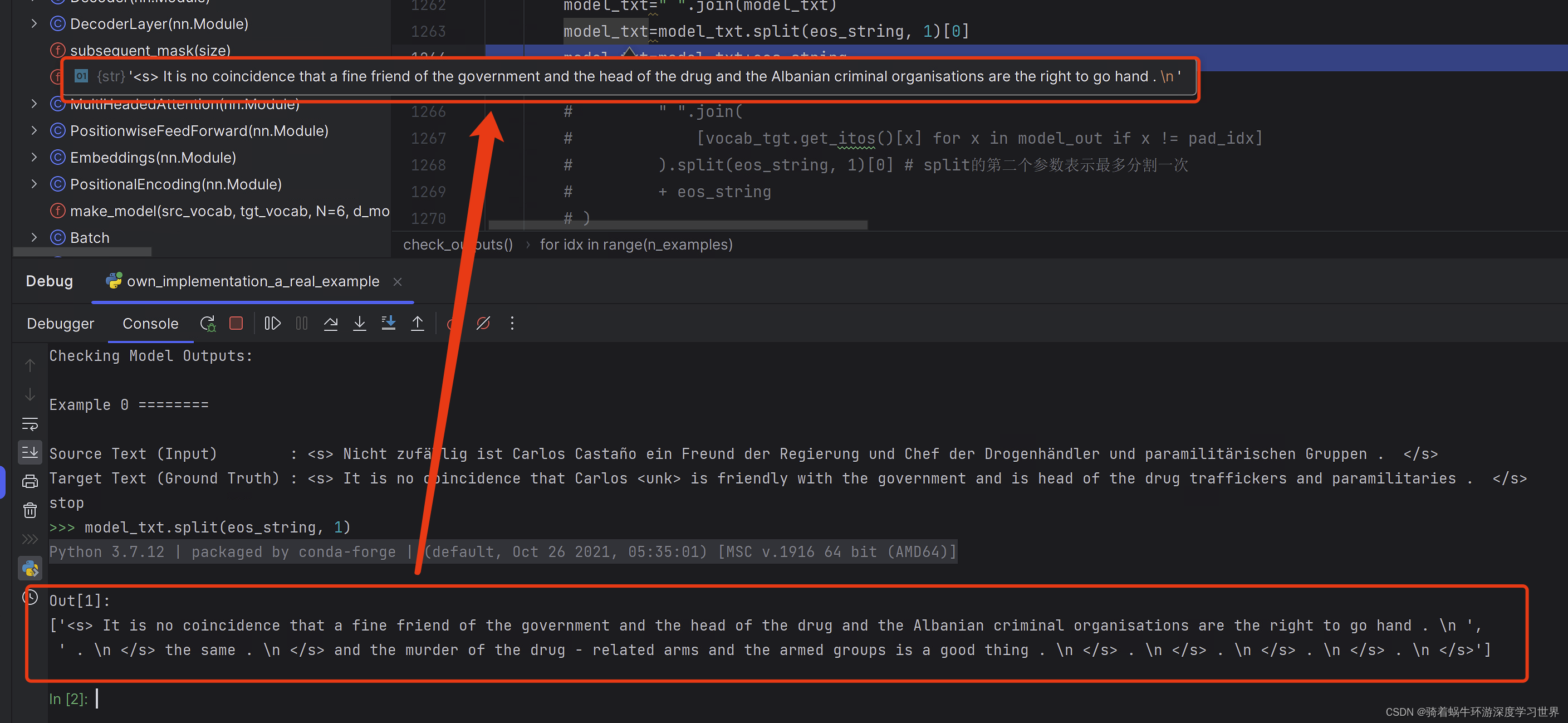Click the Python 3.7.12 version banner line
This screenshot has width=1568, height=723.
[503, 552]
